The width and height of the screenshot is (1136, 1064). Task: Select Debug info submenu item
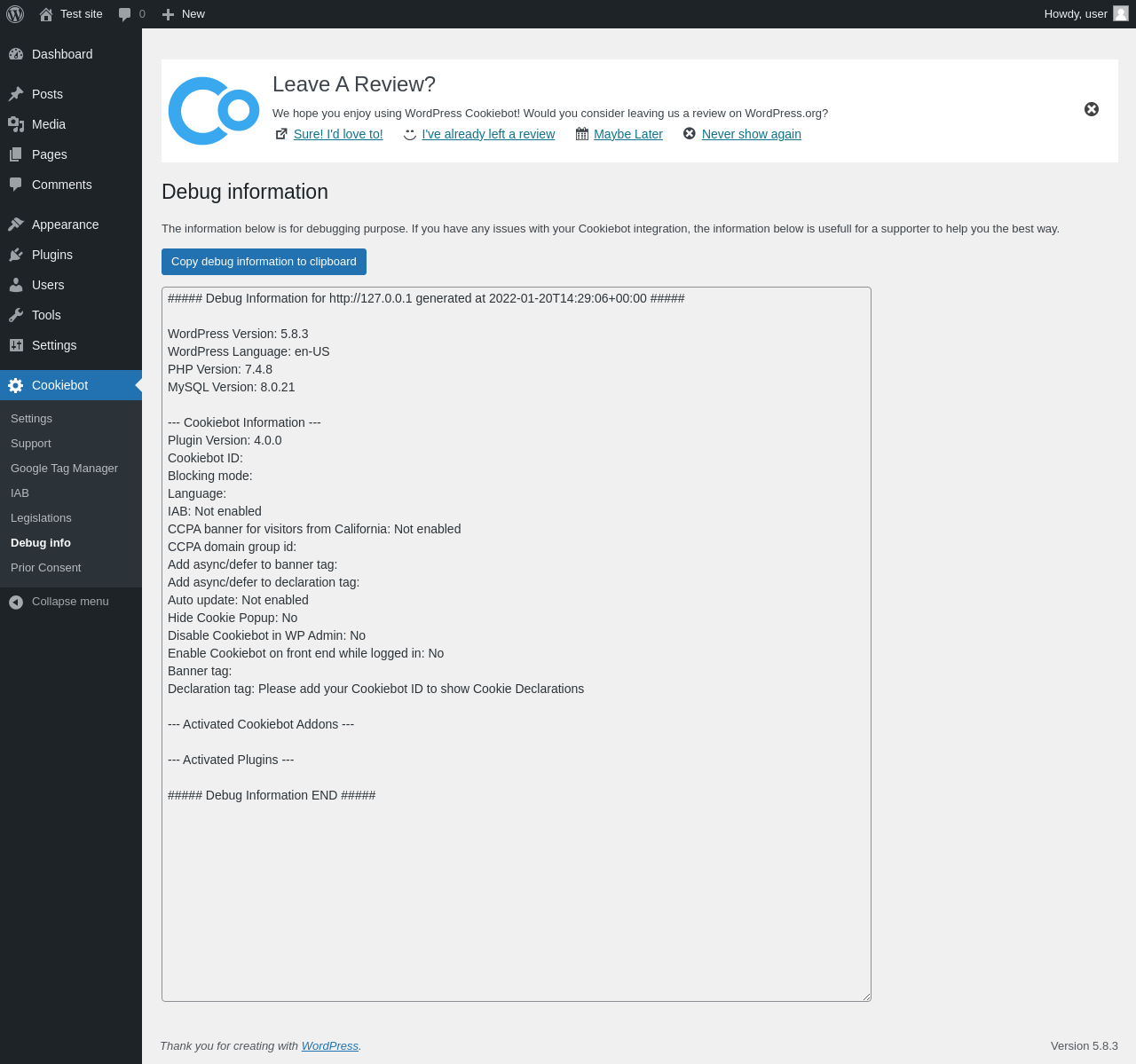[x=71, y=543]
